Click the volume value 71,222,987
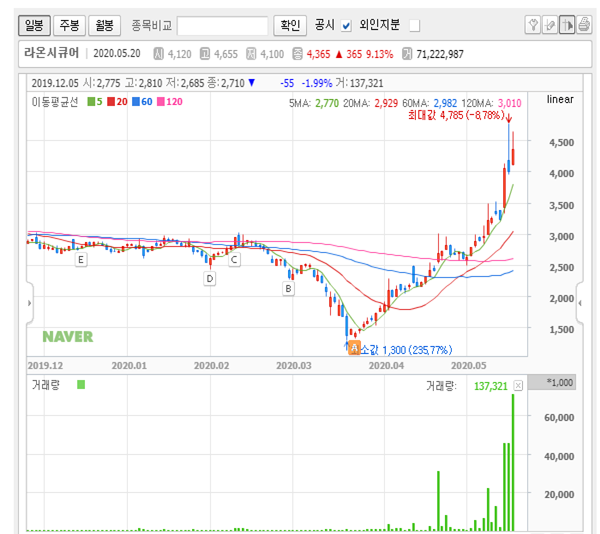Viewport: 600px width, 534px height. (x=440, y=54)
